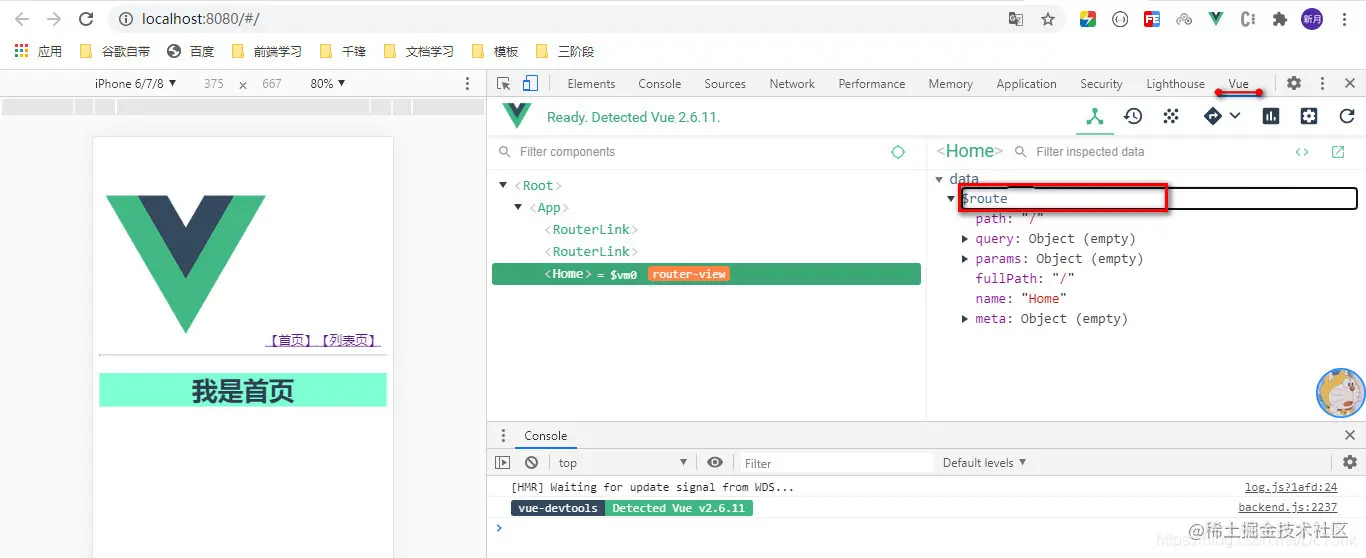Select Home component row in tree

tap(706, 274)
